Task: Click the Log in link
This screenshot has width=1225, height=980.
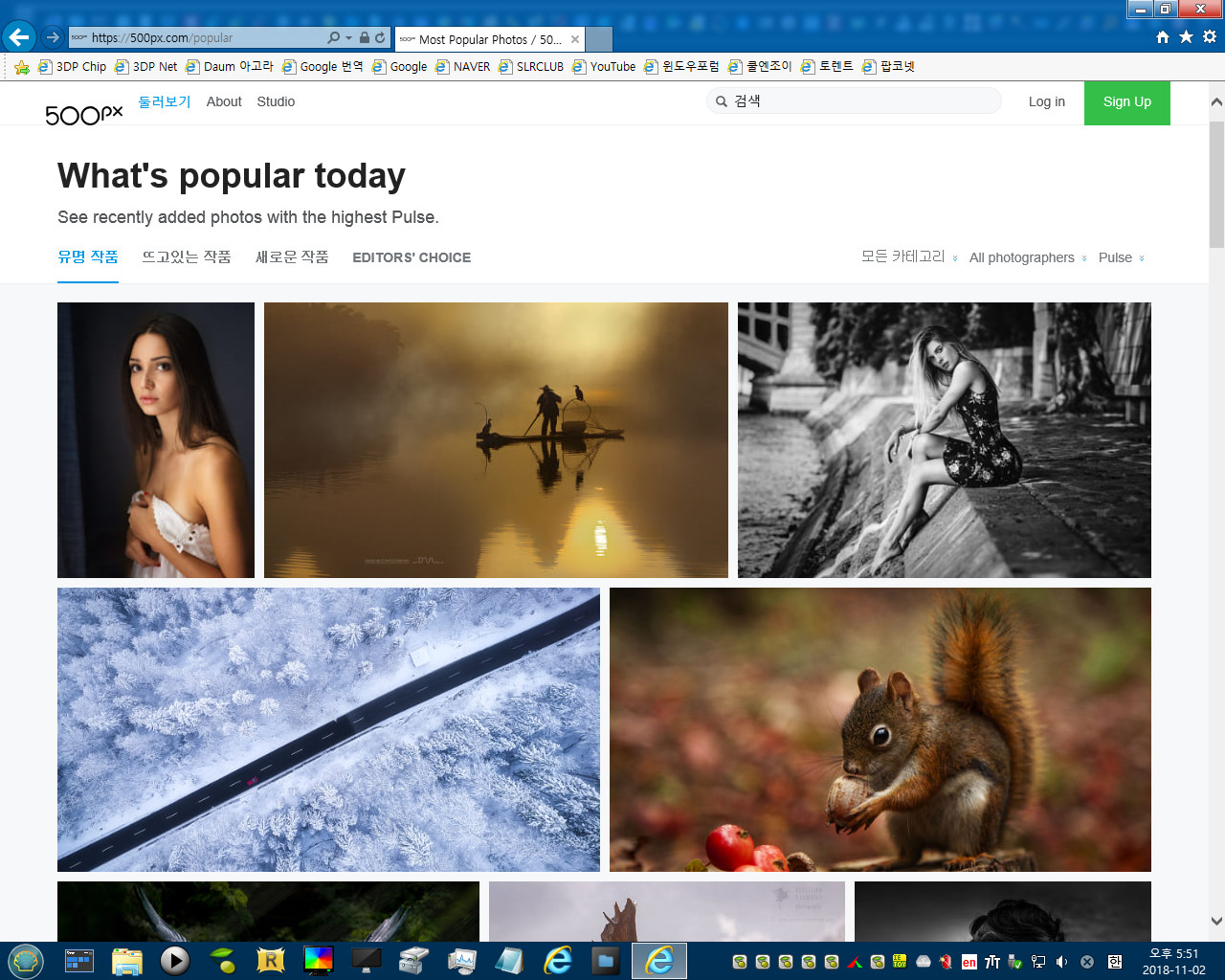Action: point(1047,101)
